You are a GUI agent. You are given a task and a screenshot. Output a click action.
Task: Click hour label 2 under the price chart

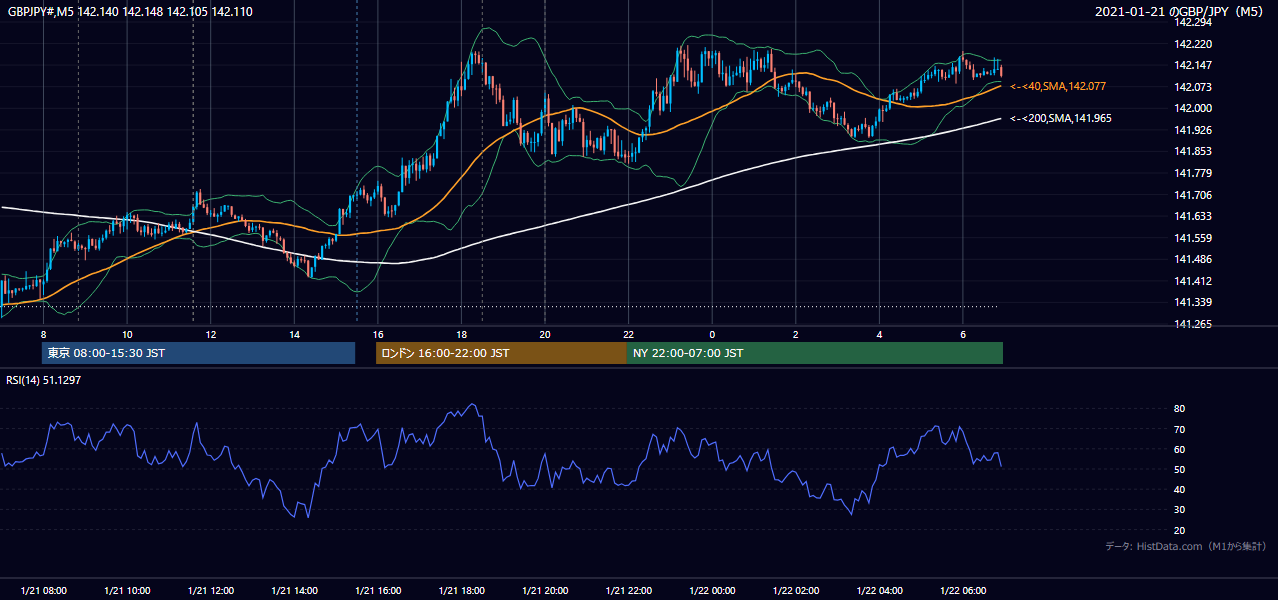(x=795, y=335)
